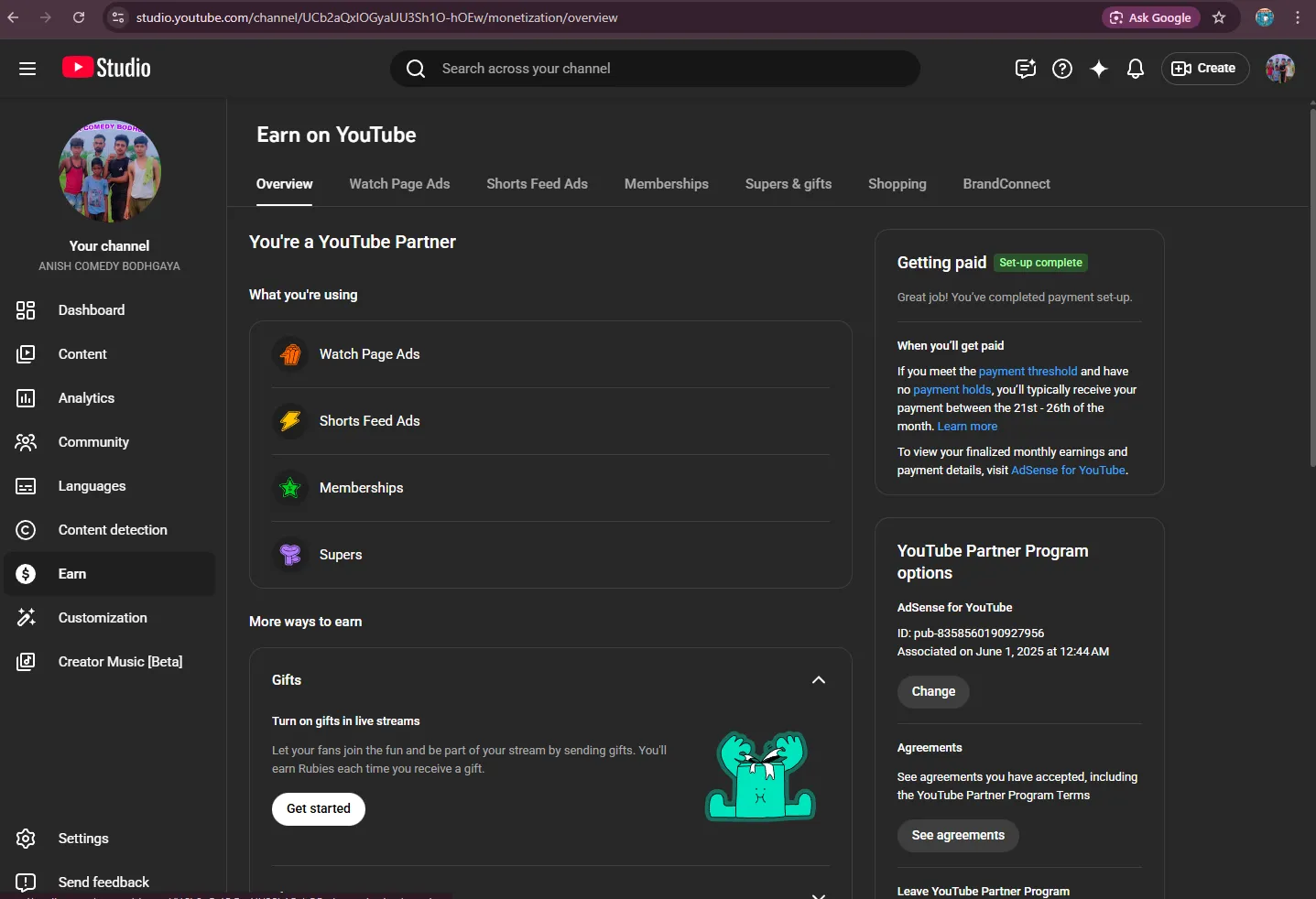
Task: Click the Watch Page Ads row icon
Action: pos(290,354)
